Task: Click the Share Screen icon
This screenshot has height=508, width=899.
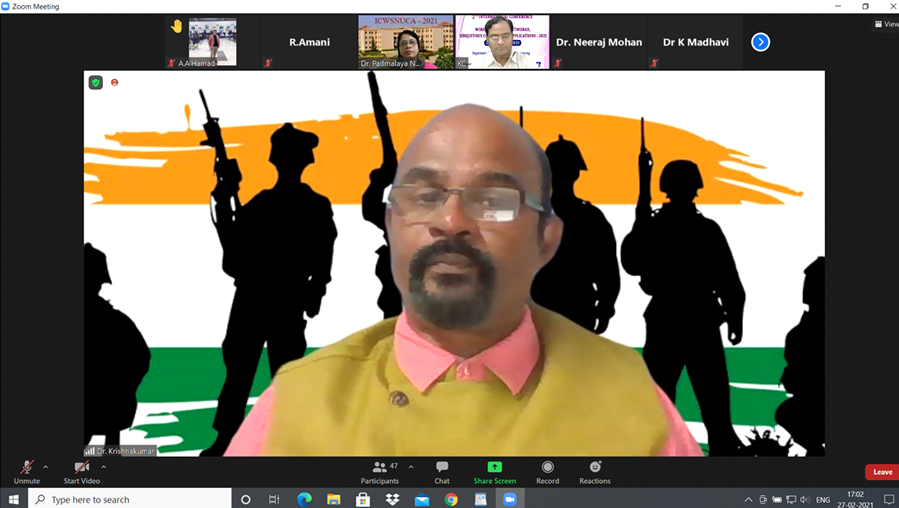Action: [x=494, y=471]
